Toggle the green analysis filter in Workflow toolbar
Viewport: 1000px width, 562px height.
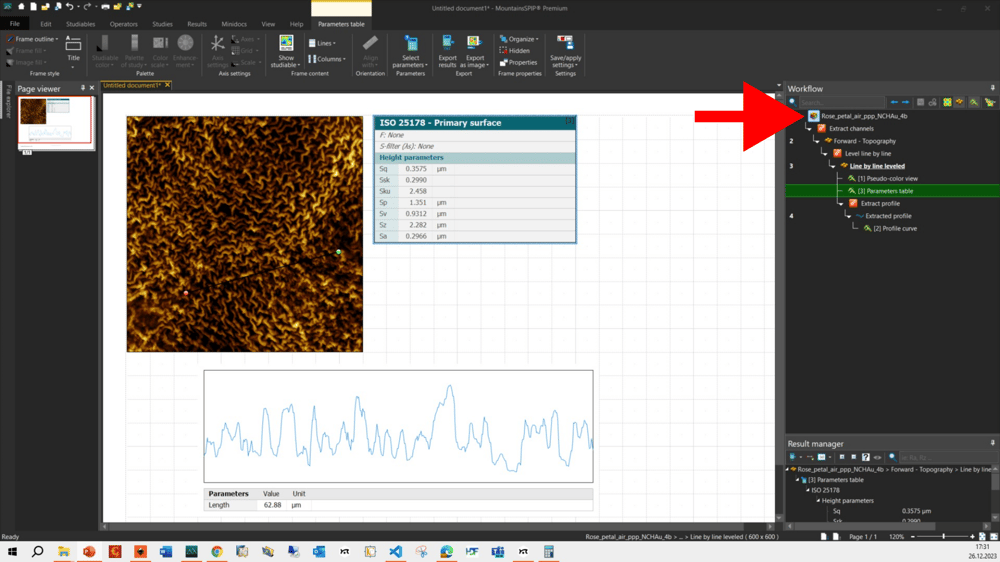[974, 102]
